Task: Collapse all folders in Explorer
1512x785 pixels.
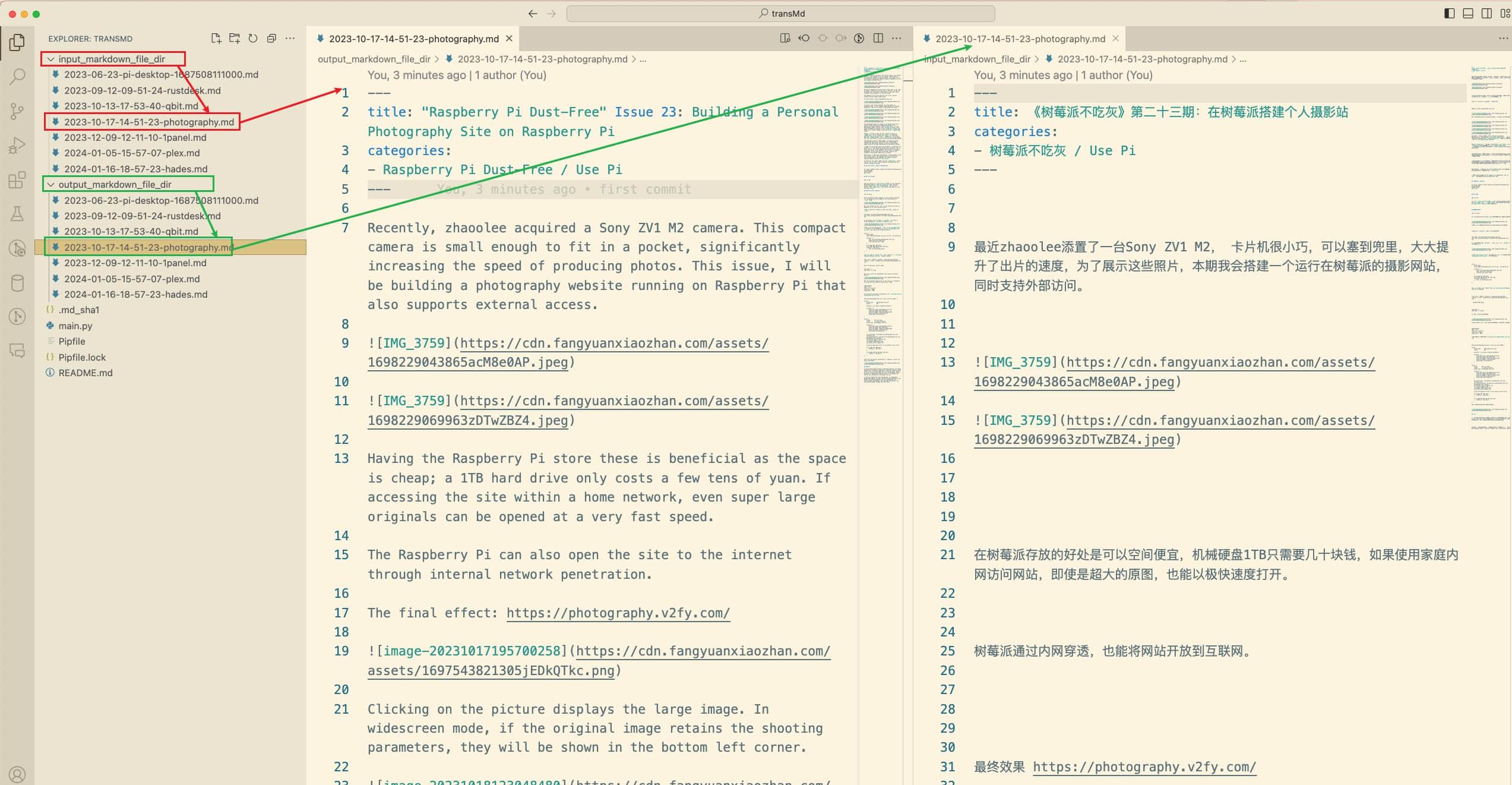Action: coord(271,39)
